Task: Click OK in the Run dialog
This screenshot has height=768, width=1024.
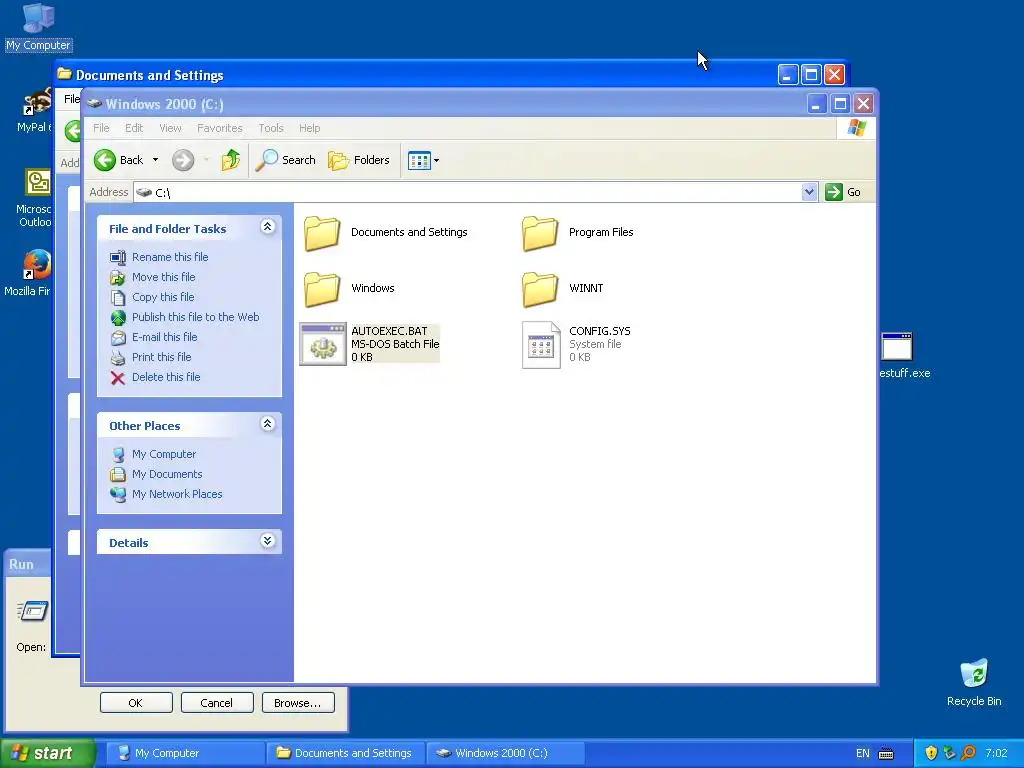Action: coord(136,703)
